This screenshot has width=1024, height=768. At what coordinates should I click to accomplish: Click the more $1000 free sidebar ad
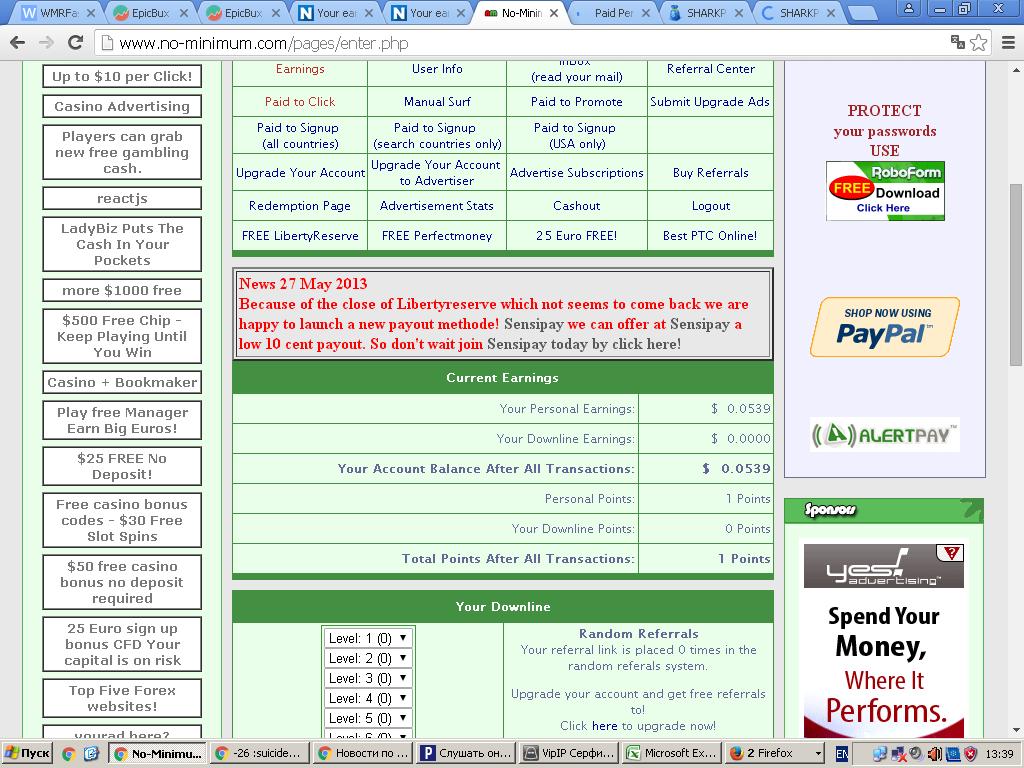point(122,290)
